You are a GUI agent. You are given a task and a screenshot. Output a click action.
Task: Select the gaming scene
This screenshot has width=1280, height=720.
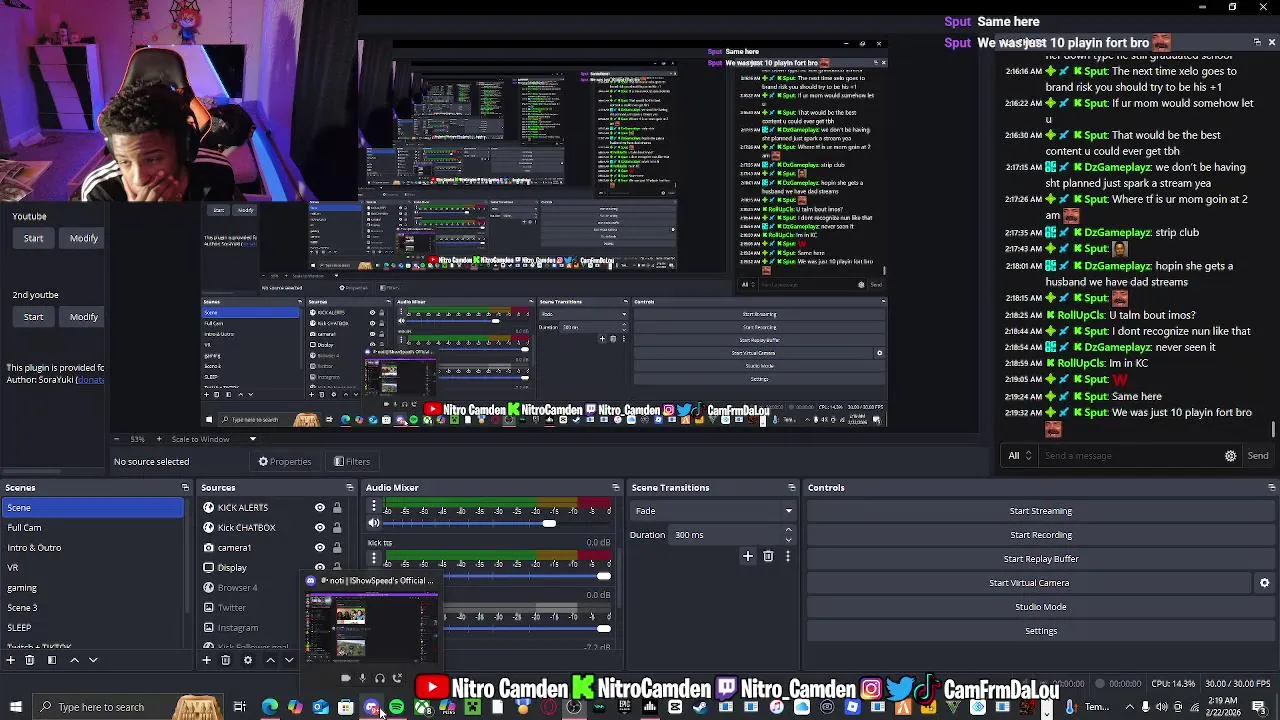coord(93,588)
